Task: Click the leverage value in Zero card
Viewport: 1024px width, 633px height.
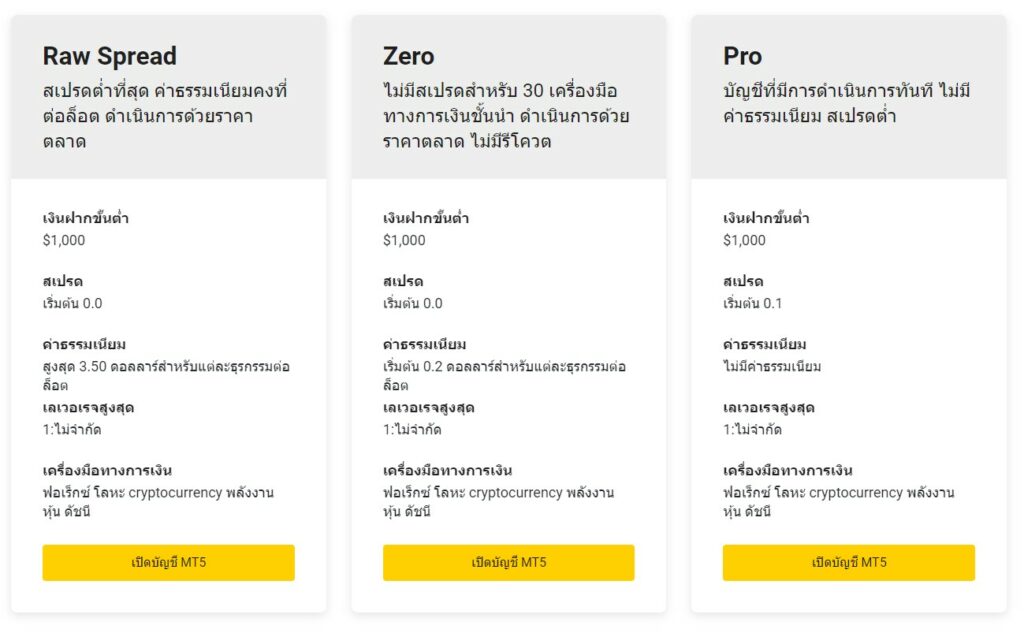Action: click(x=412, y=429)
